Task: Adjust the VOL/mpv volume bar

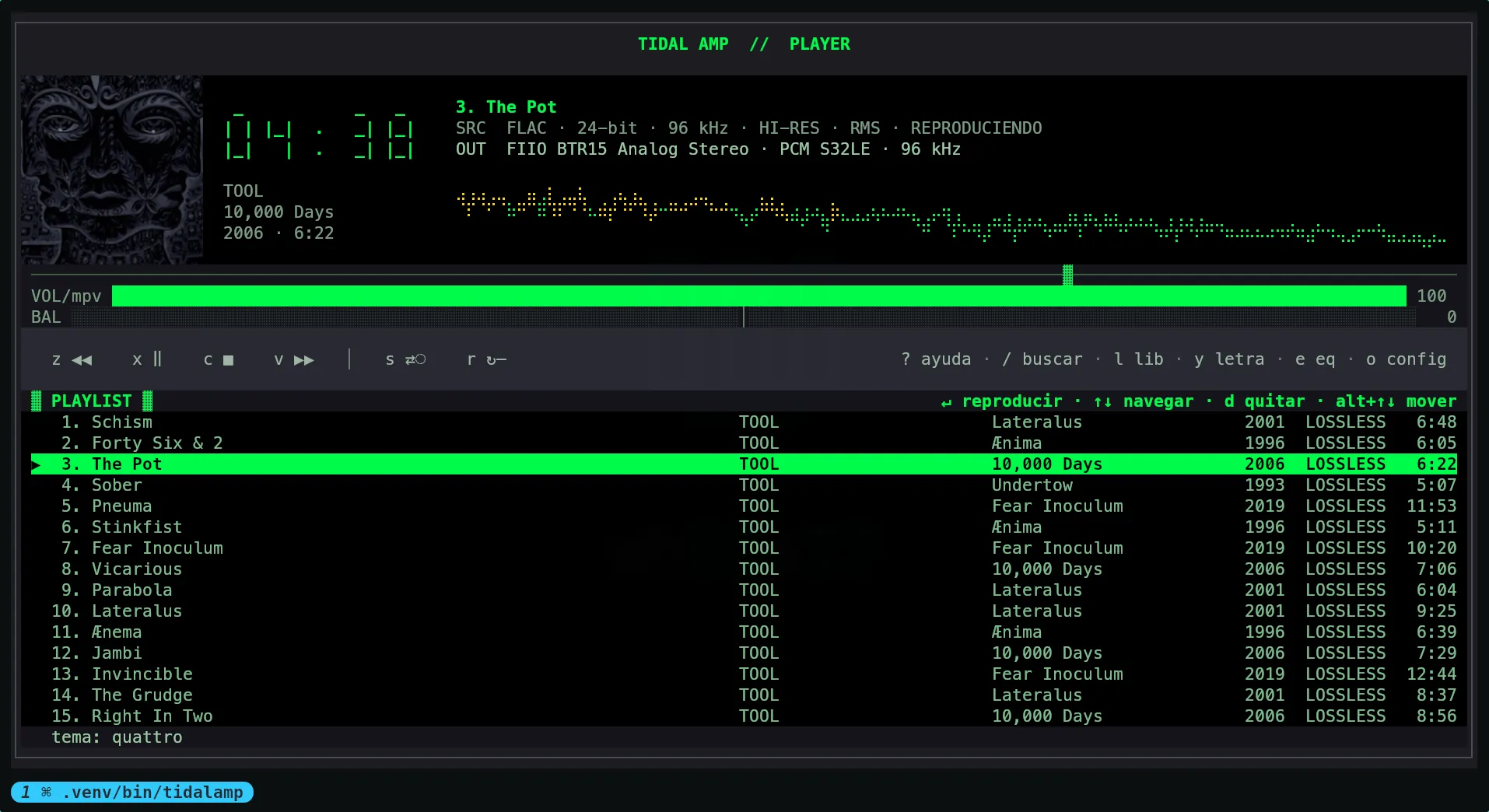Action: 759,296
